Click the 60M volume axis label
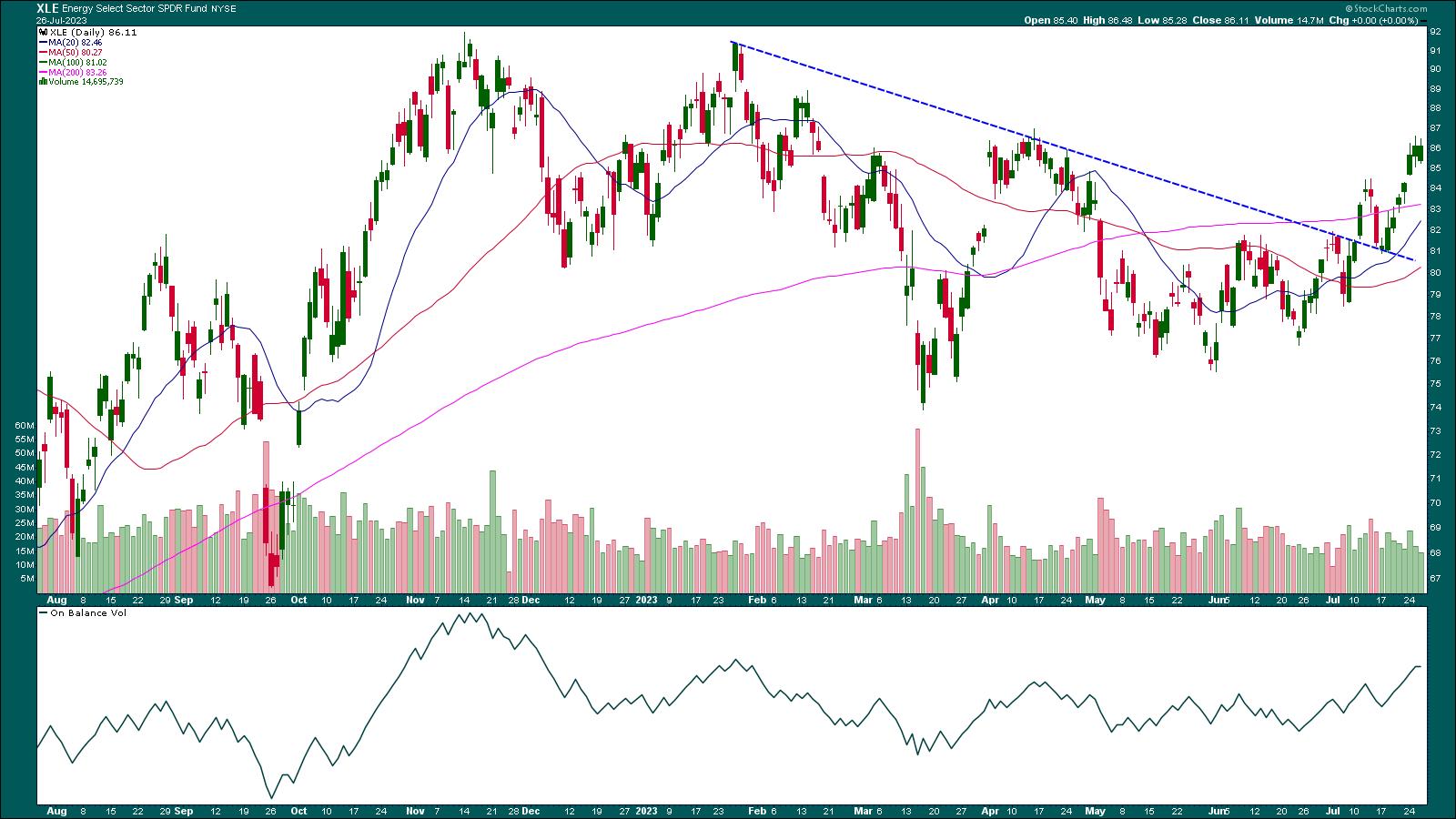Viewport: 1456px width, 819px height. pos(25,426)
